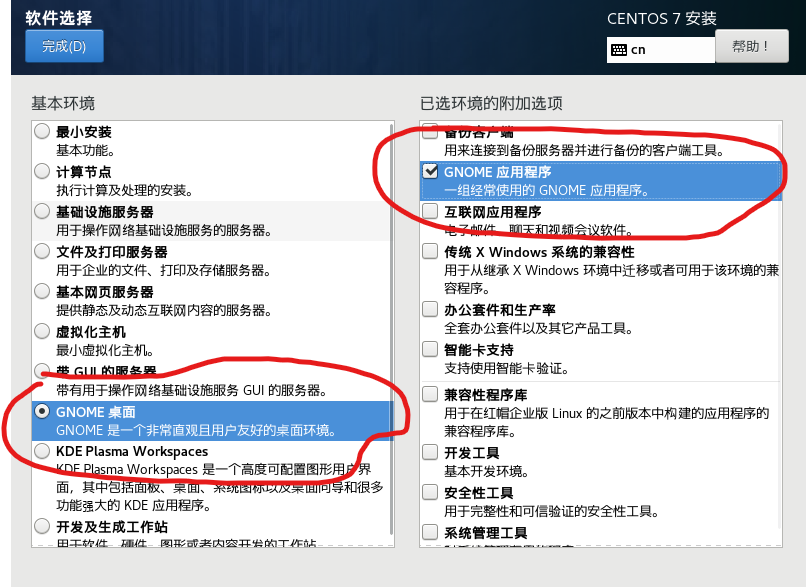806x587 pixels.
Task: Click the 完成(D) done button
Action: click(64, 46)
